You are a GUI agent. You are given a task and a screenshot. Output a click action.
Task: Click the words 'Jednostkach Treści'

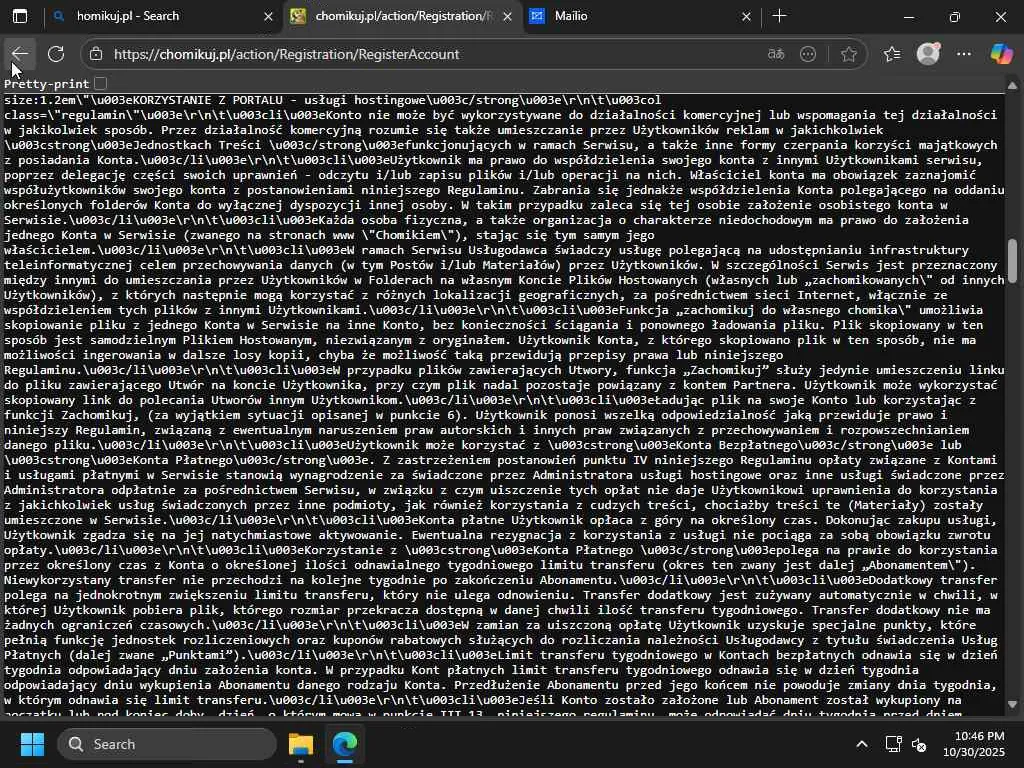coord(198,145)
